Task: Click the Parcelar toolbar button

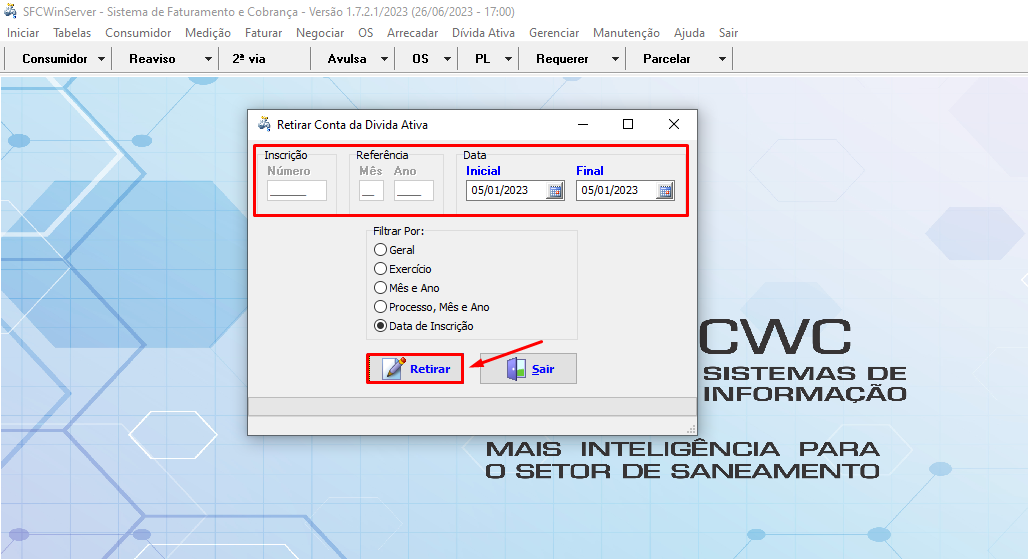Action: (667, 59)
